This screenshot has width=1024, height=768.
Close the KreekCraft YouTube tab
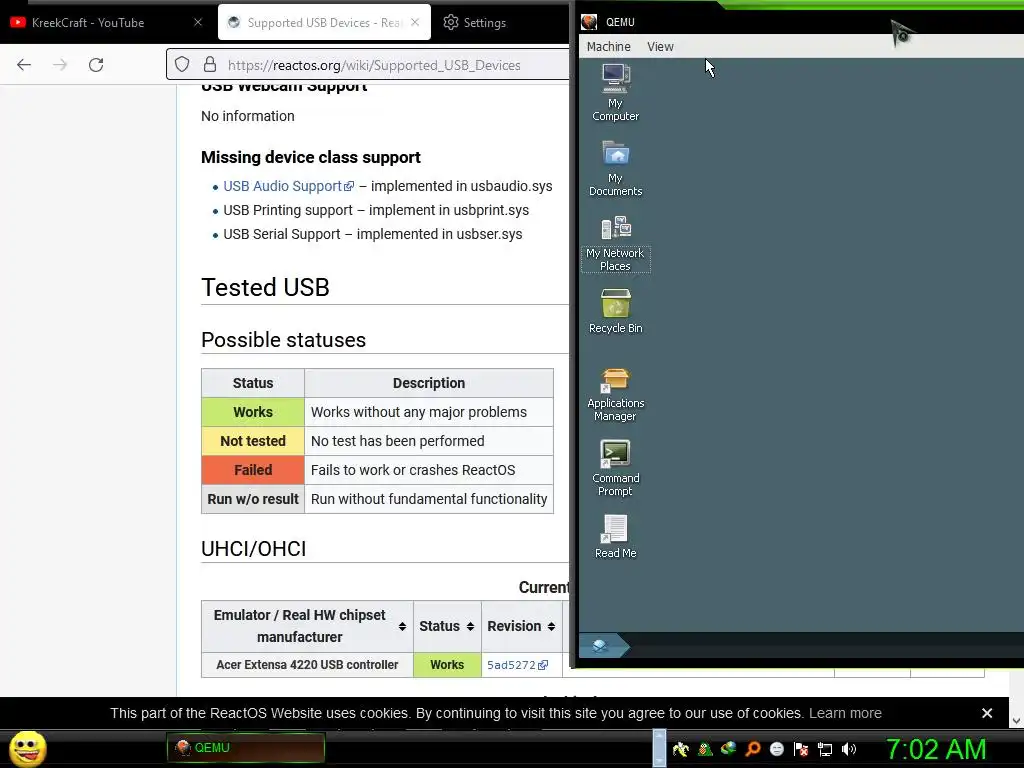click(198, 22)
